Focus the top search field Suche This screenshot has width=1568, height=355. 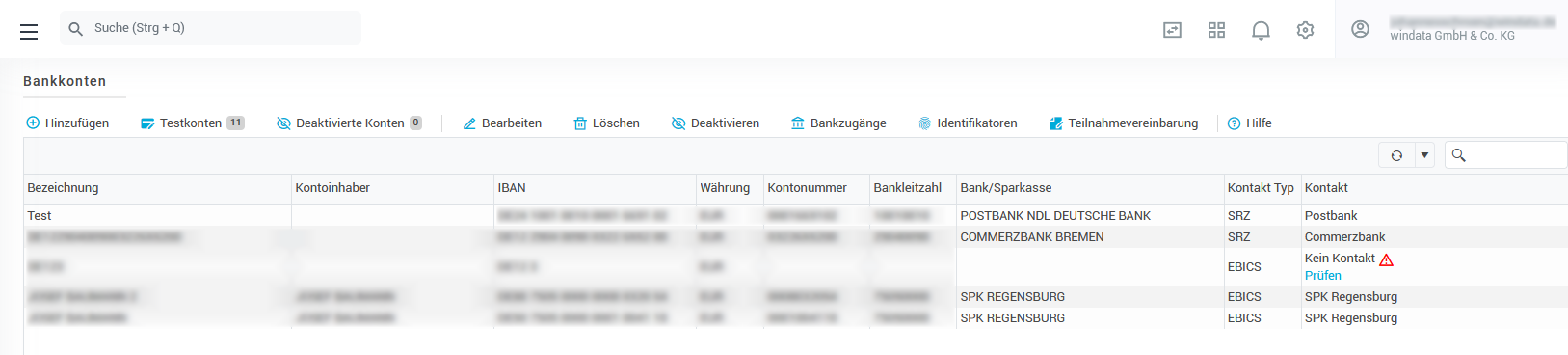coord(210,28)
